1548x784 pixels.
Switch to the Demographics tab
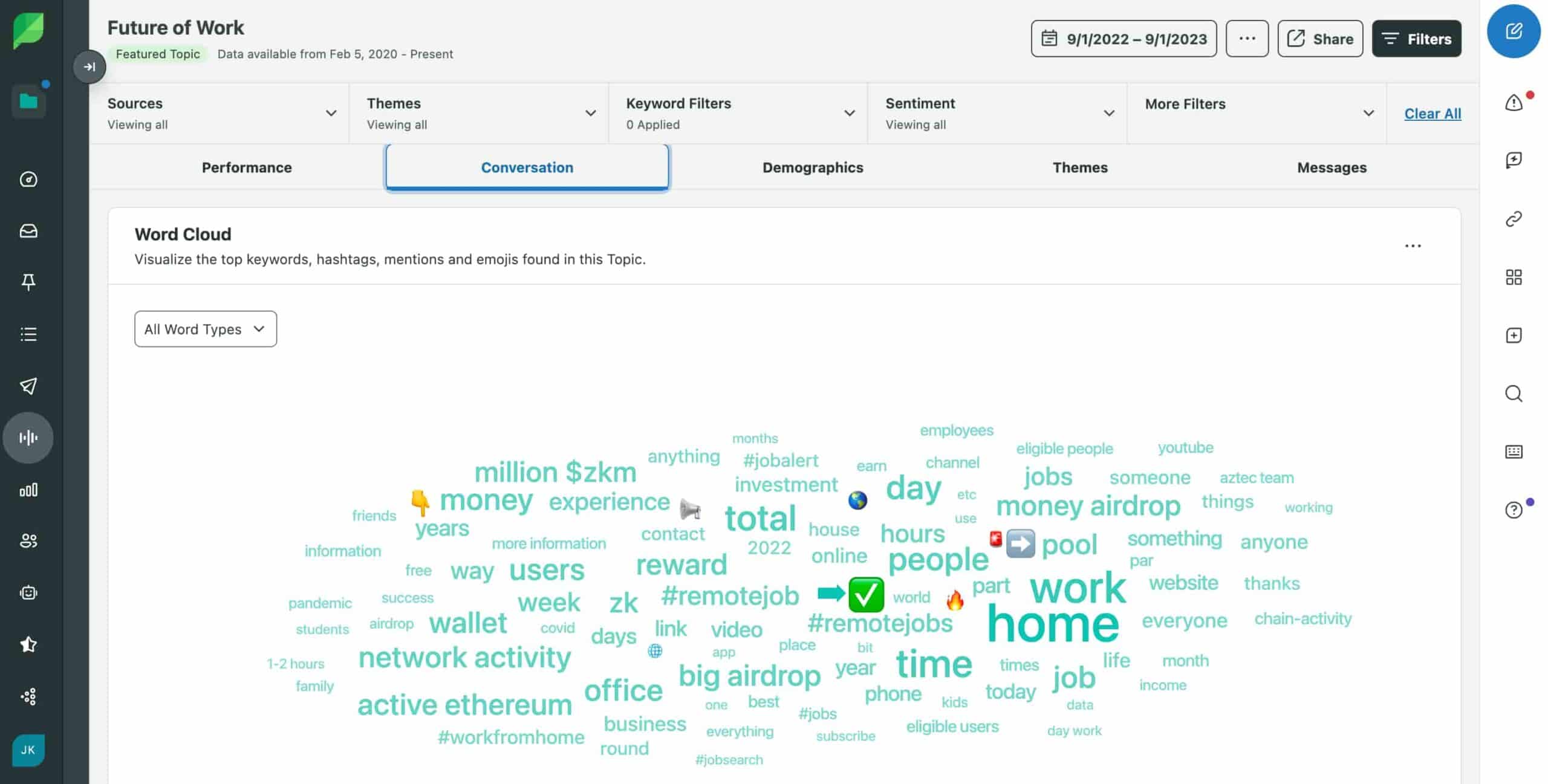[x=813, y=167]
